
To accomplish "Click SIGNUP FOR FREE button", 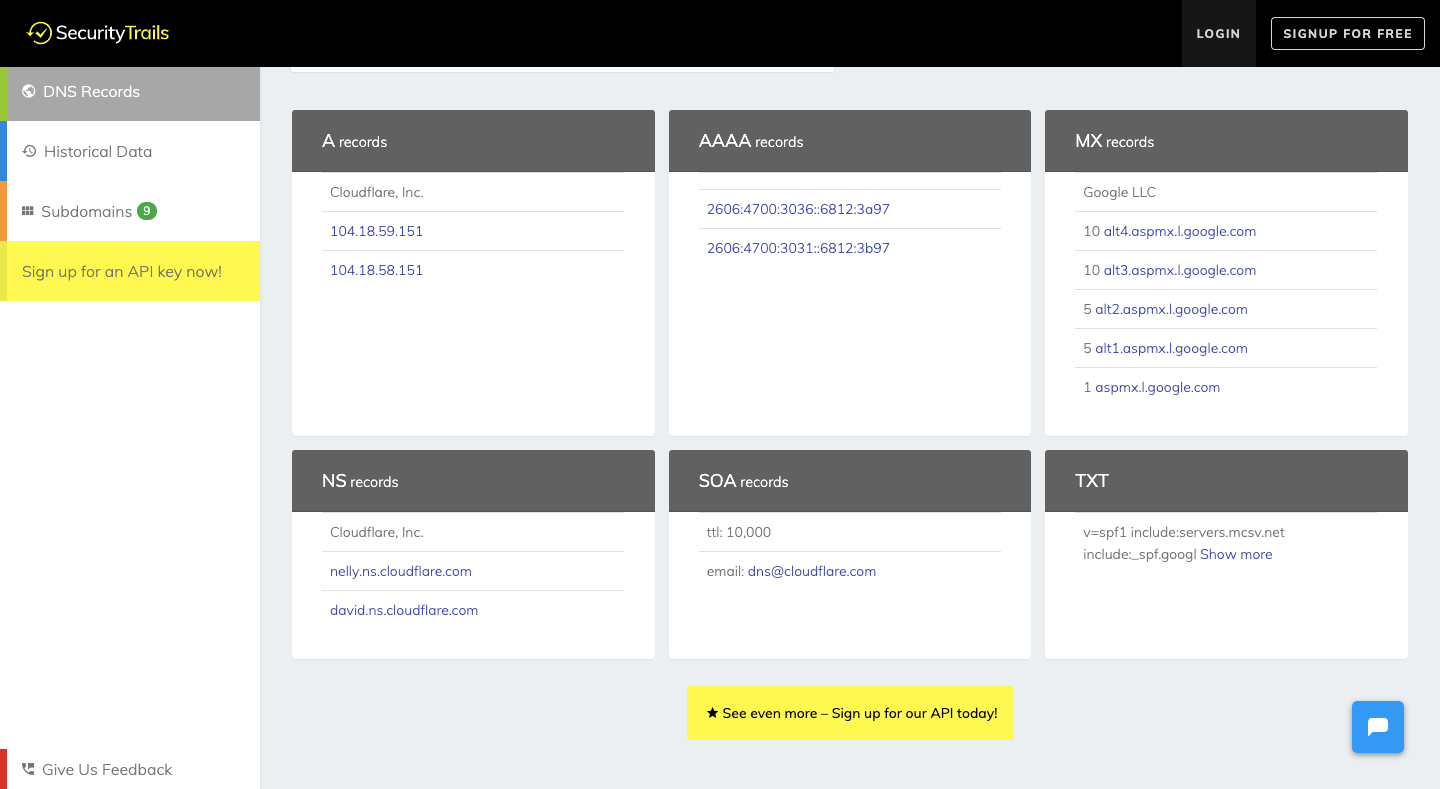I will tap(1347, 33).
